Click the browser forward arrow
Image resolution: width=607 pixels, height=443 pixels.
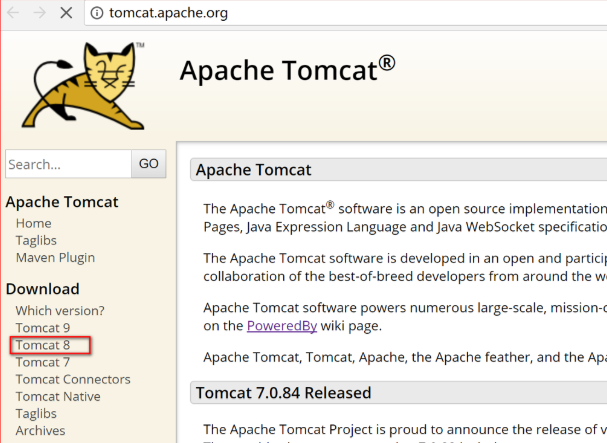(39, 13)
